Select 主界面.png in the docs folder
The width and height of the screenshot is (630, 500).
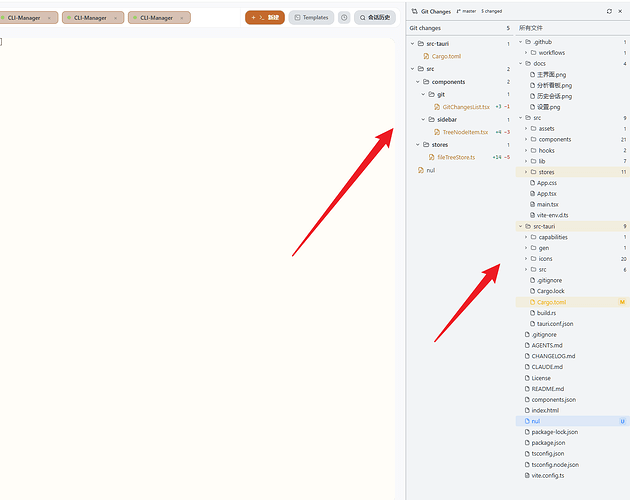[551, 74]
